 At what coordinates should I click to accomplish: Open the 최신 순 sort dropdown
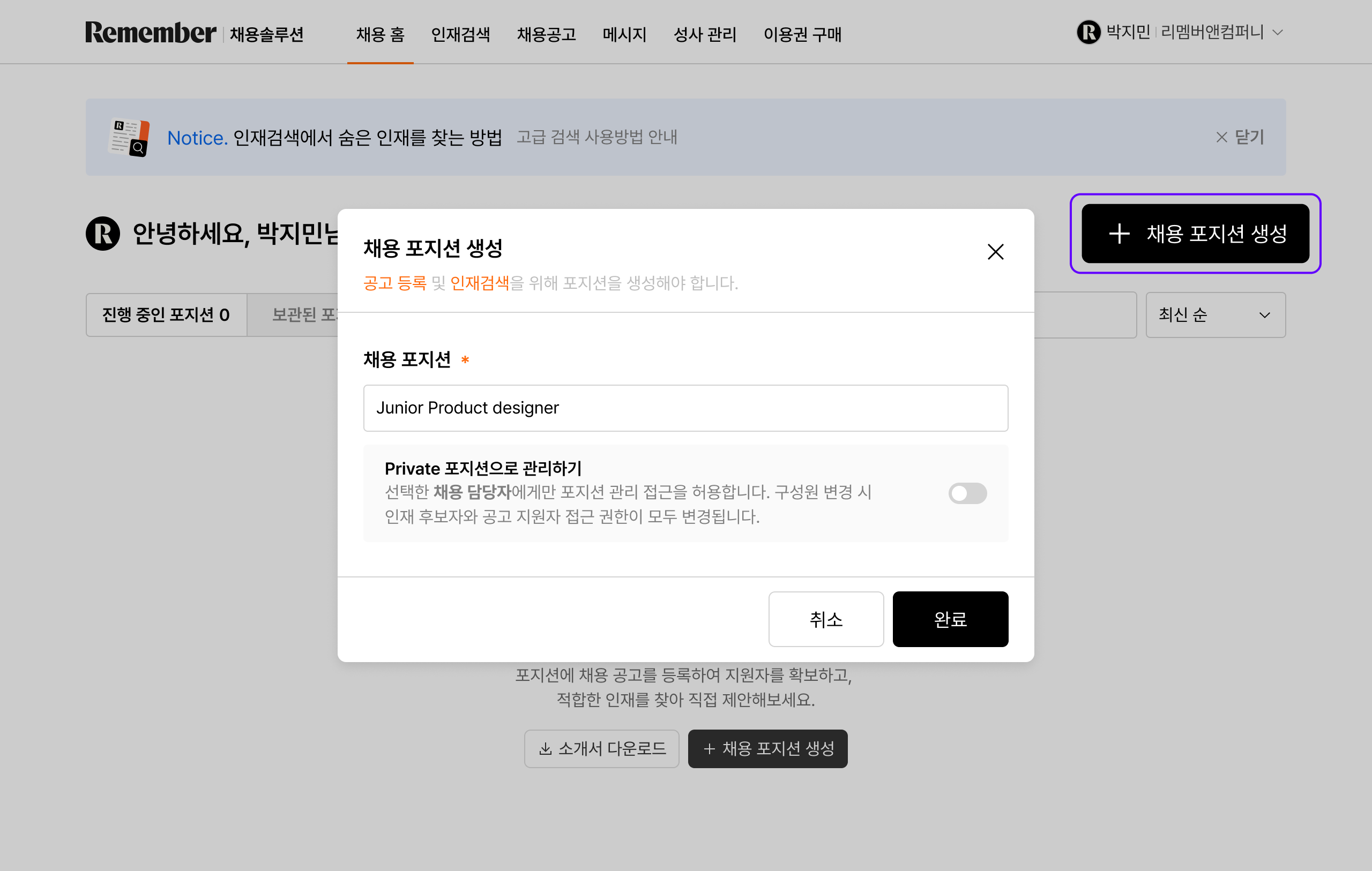click(1215, 315)
